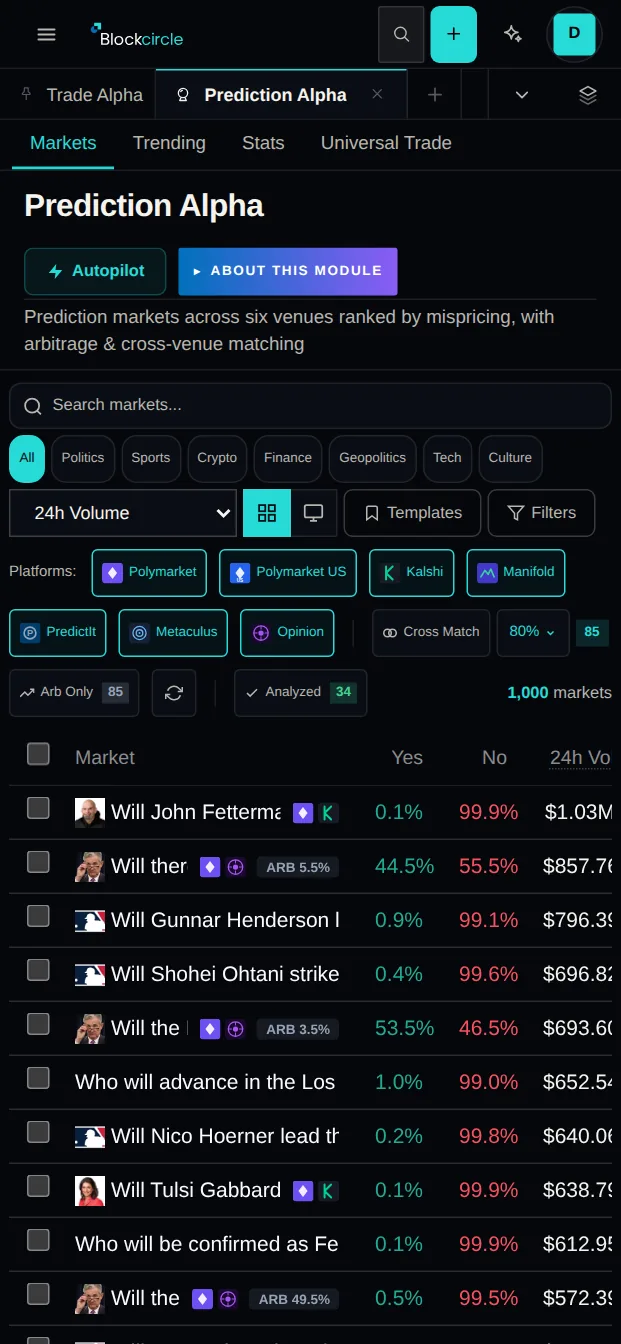Screen dimensions: 621x1344
Task: Check the Gunnar Henderson market row
Action: (38, 916)
